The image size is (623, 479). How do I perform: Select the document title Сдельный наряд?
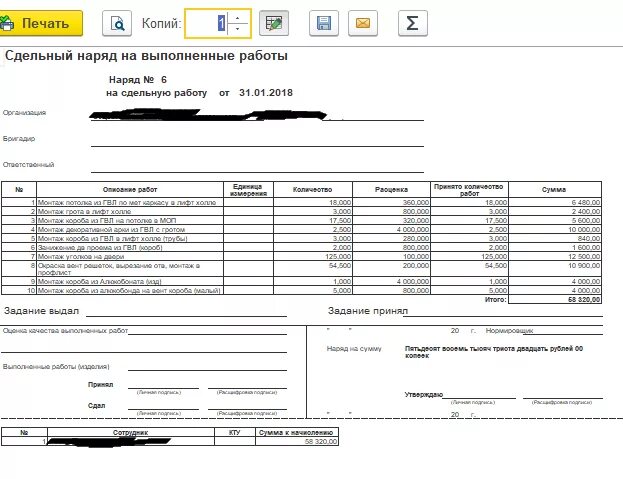pyautogui.click(x=146, y=56)
